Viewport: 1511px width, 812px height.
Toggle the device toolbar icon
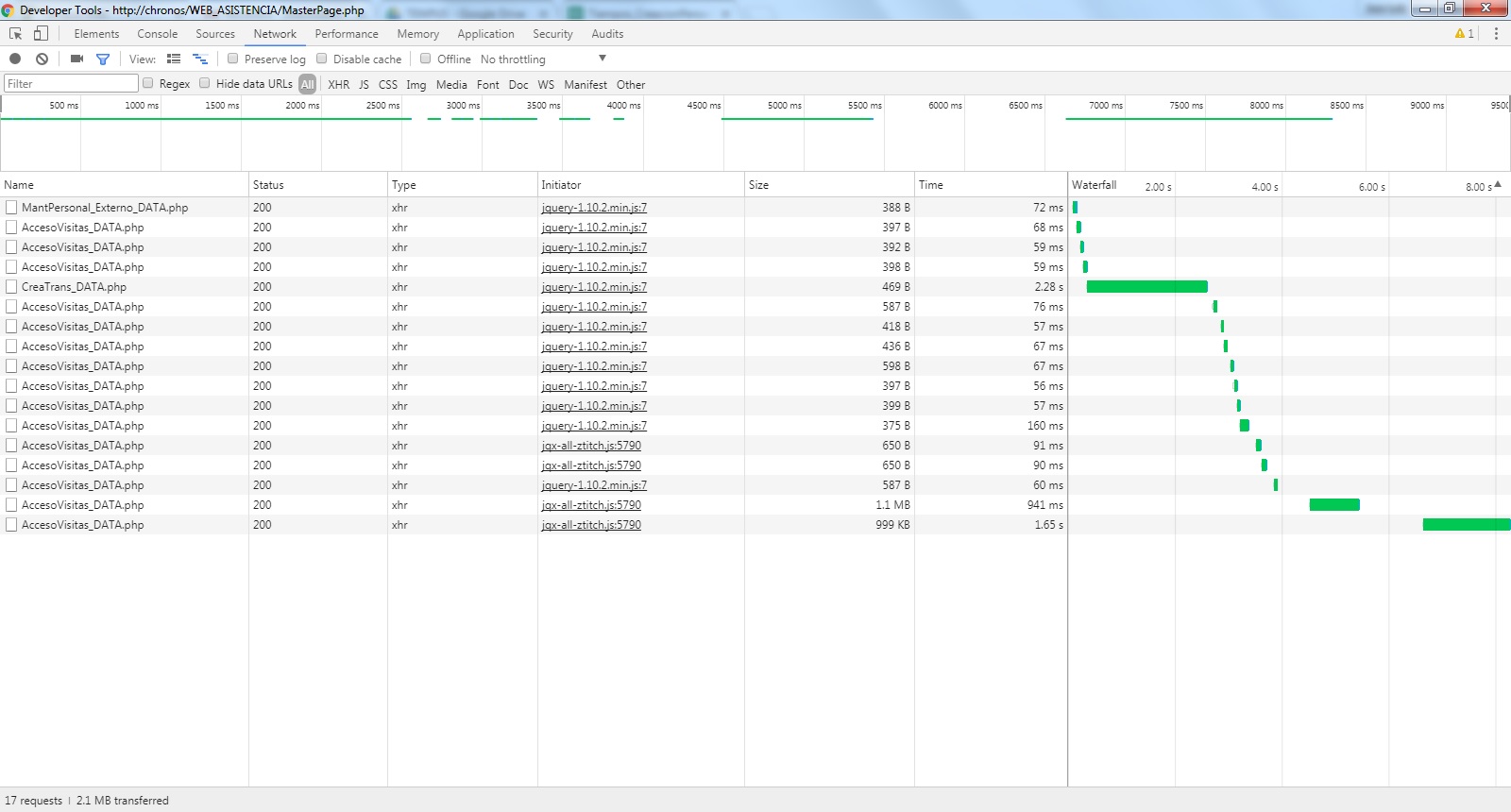(41, 33)
